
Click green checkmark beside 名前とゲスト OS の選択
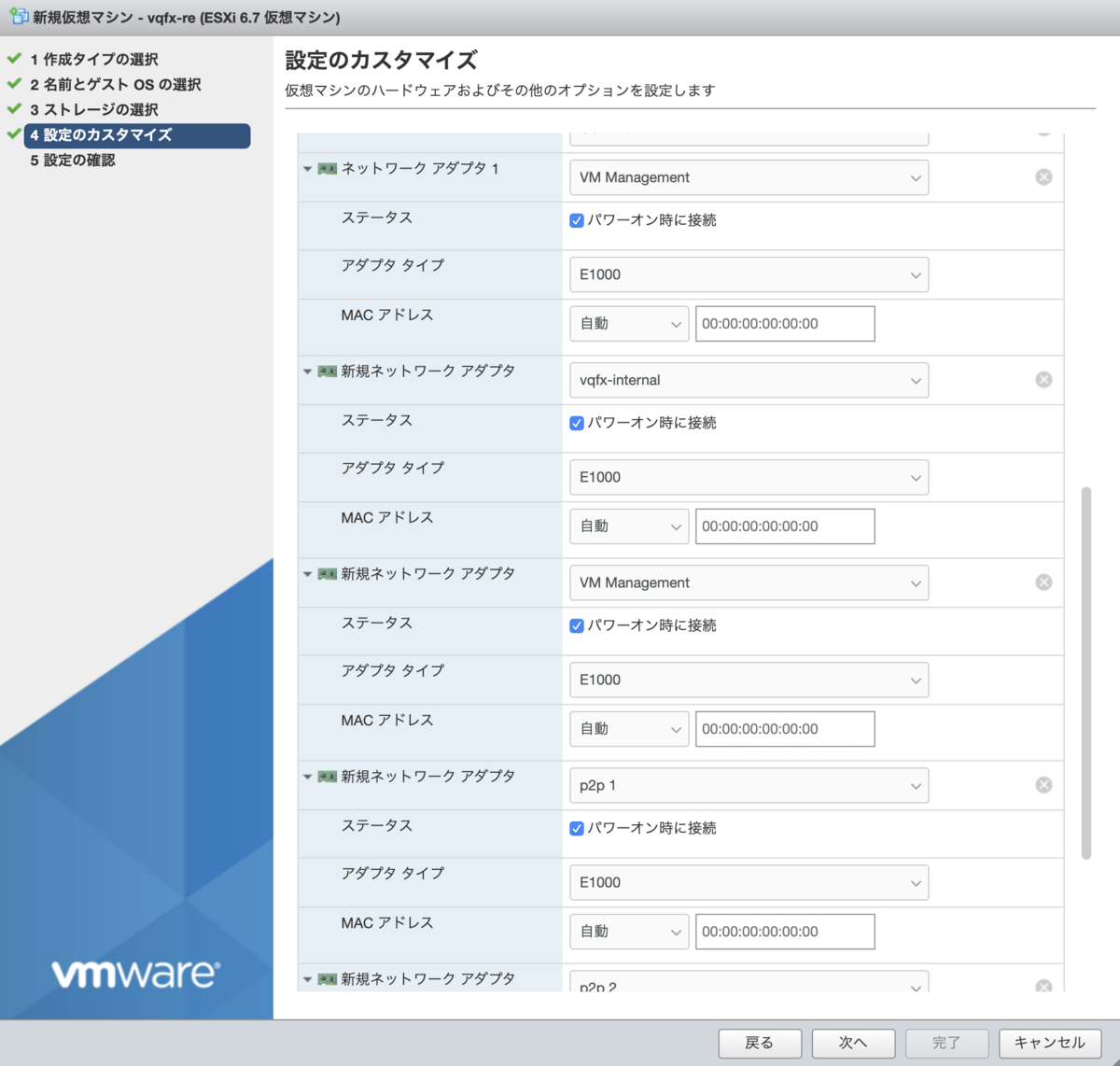[x=14, y=83]
